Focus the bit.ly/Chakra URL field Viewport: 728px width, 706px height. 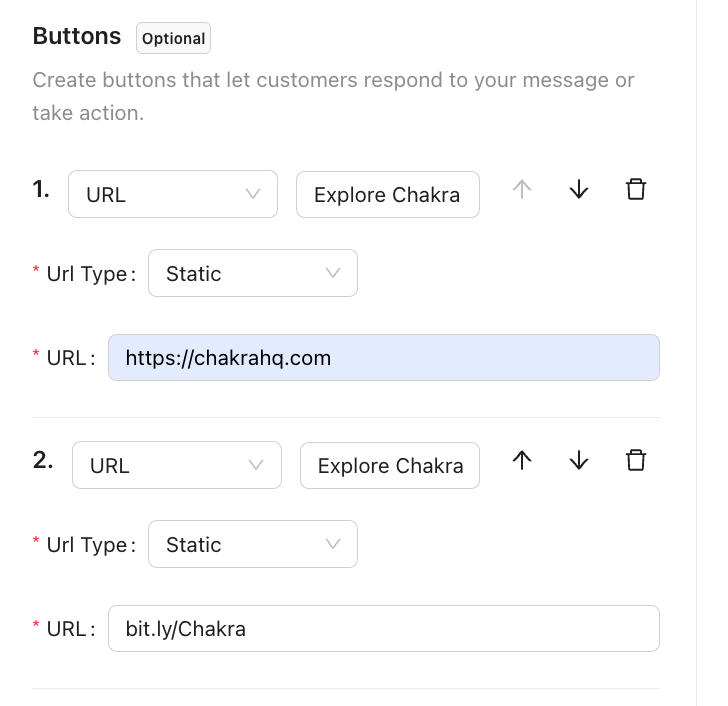383,629
